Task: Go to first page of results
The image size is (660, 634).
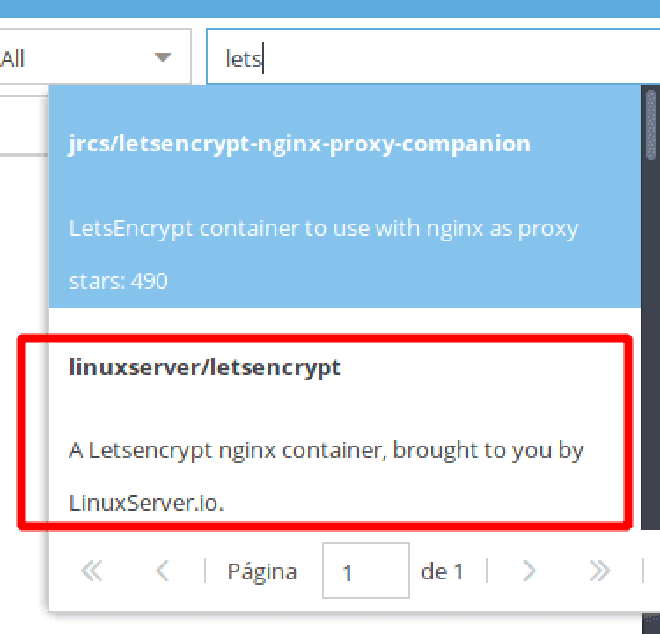Action: (x=92, y=571)
